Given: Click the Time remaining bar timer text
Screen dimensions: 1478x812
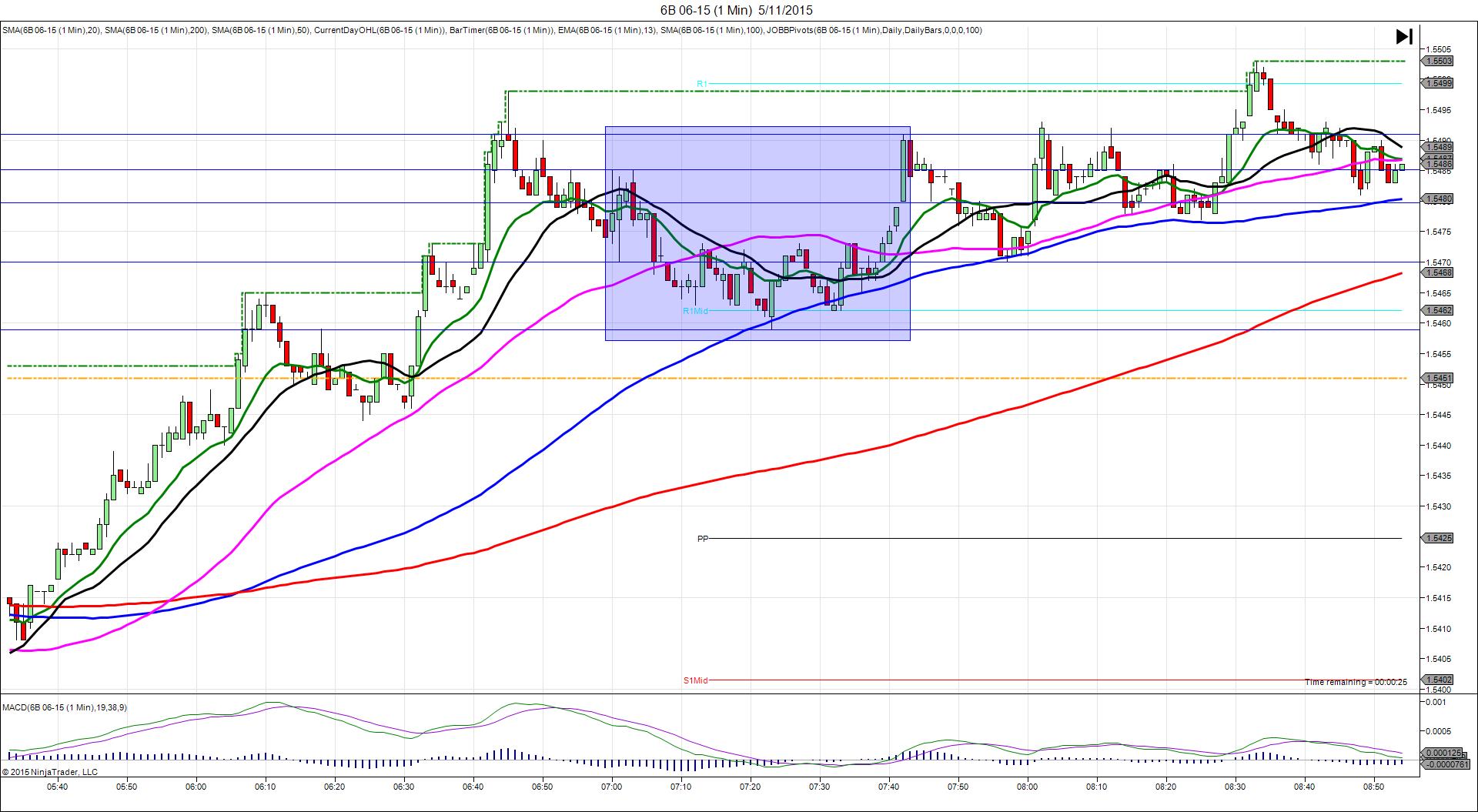Looking at the screenshot, I should pos(1356,682).
